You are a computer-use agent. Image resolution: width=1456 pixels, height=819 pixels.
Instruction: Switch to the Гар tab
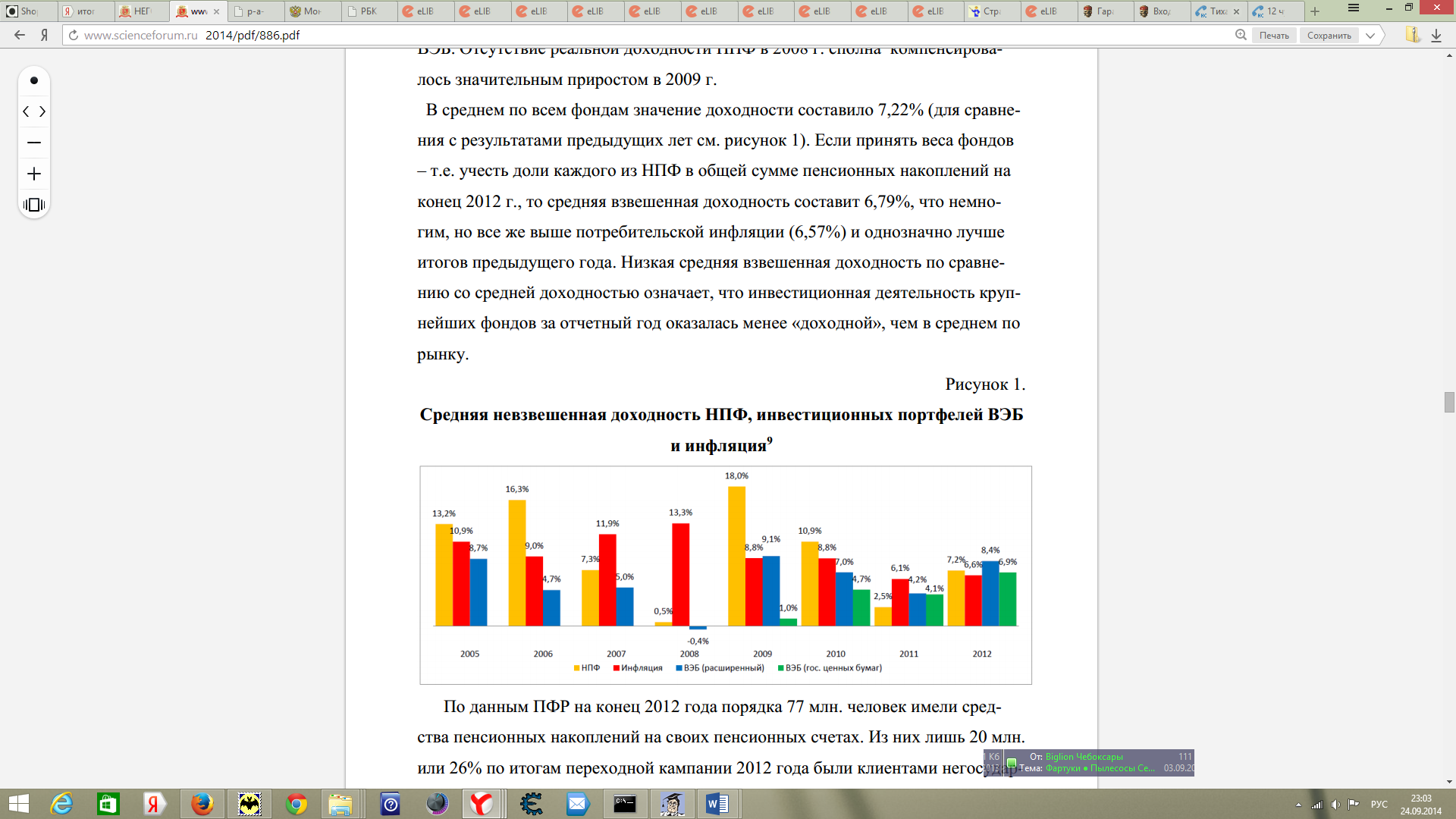point(1105,11)
